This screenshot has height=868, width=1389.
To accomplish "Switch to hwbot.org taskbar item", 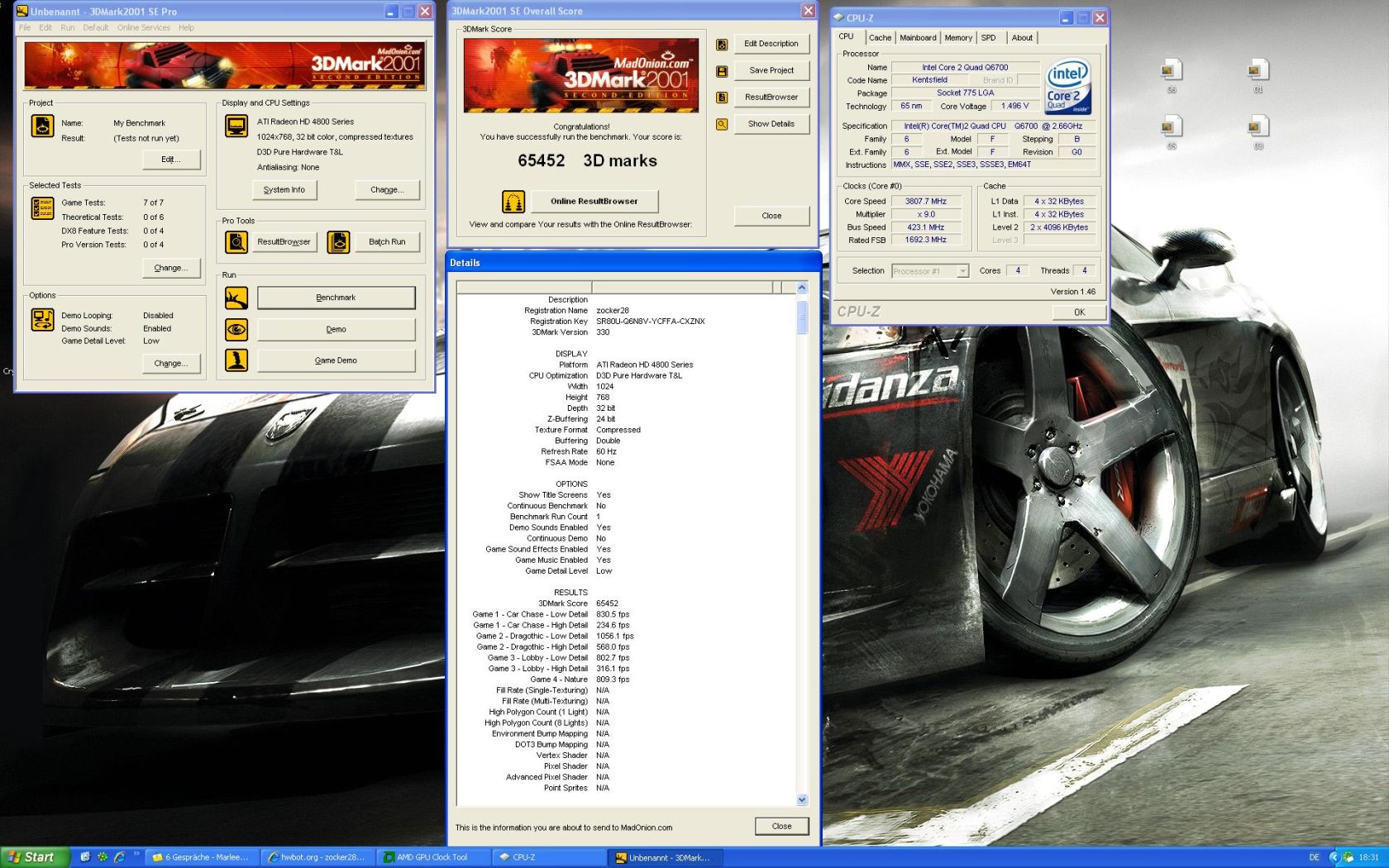I will click(319, 857).
